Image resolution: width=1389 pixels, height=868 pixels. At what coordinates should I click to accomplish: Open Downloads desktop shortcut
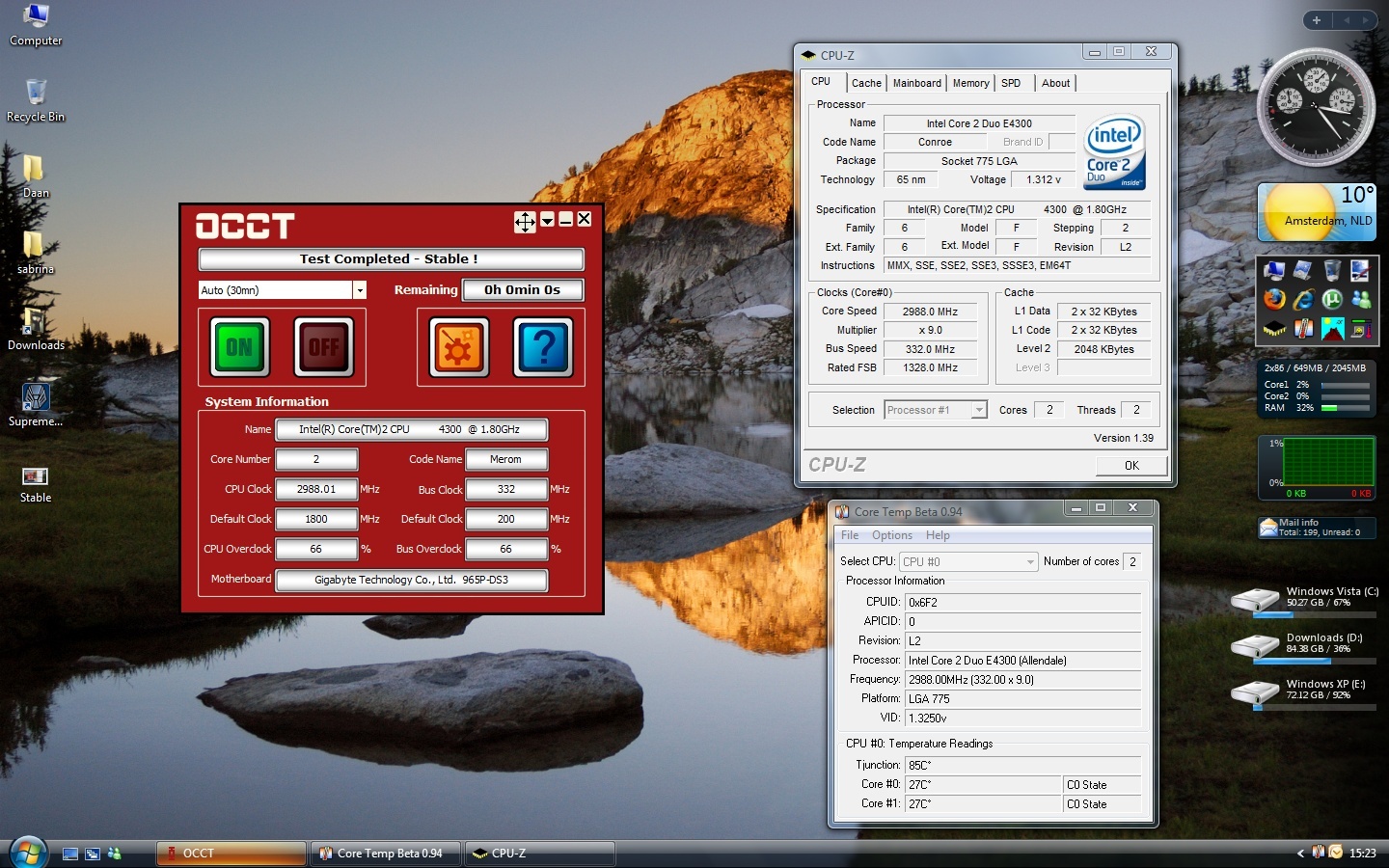pos(36,329)
